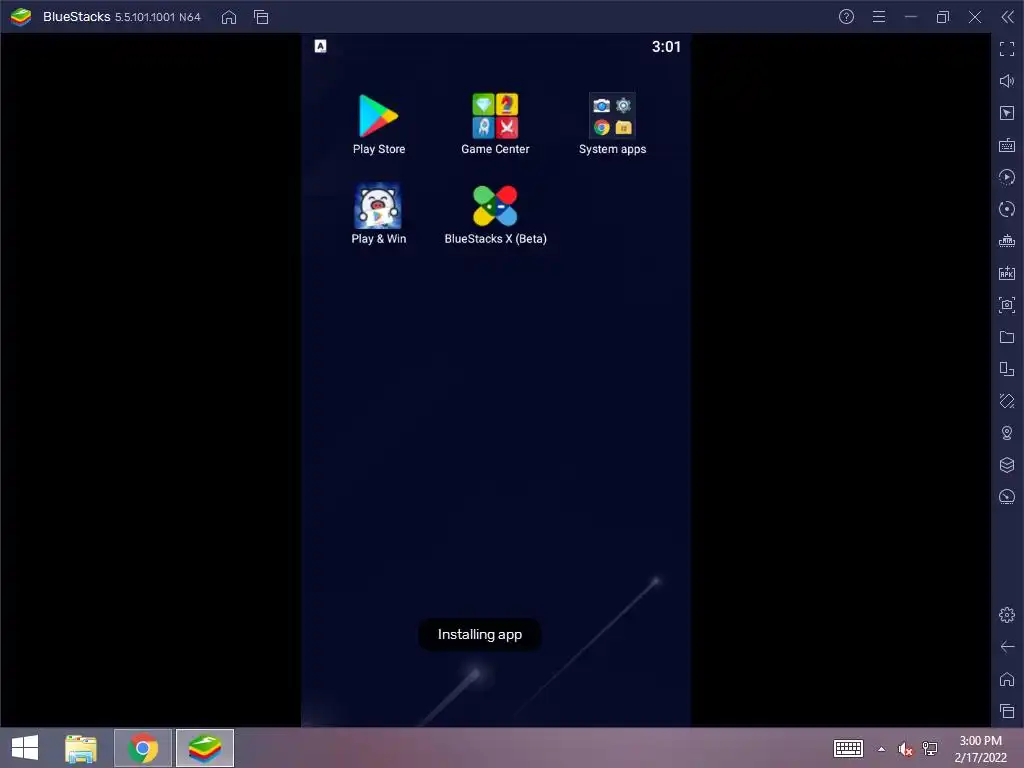Open the Play Store app
1024x768 pixels.
point(379,124)
